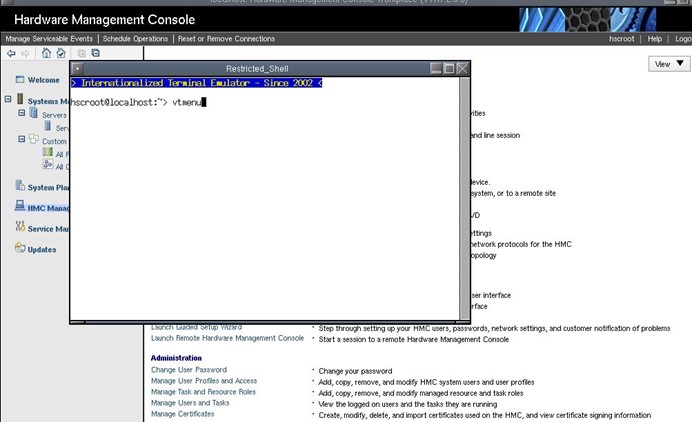Click the back arrow in the navigation toolbar

pos(11,53)
